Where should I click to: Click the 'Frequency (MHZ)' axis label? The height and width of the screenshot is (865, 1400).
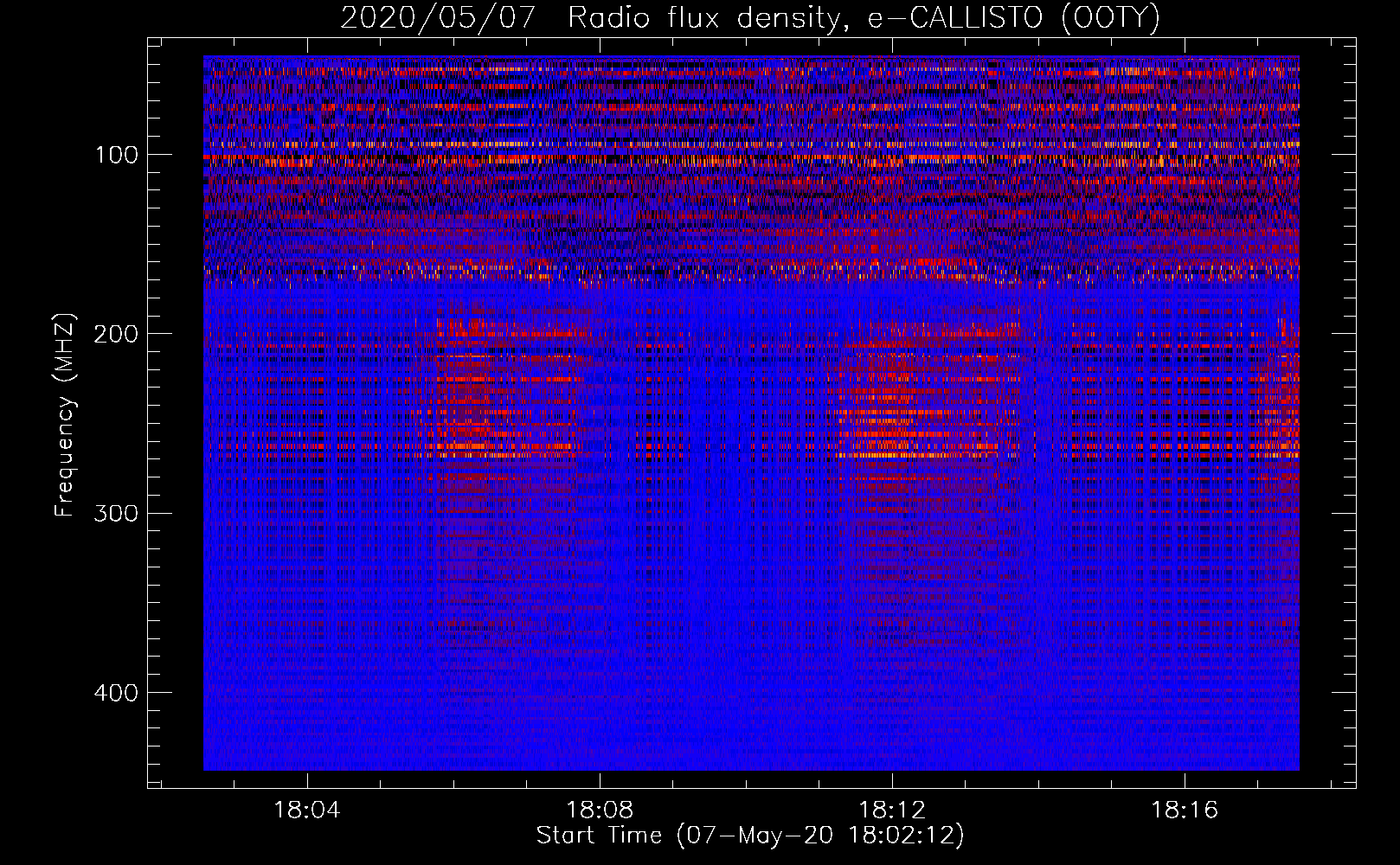coord(66,414)
